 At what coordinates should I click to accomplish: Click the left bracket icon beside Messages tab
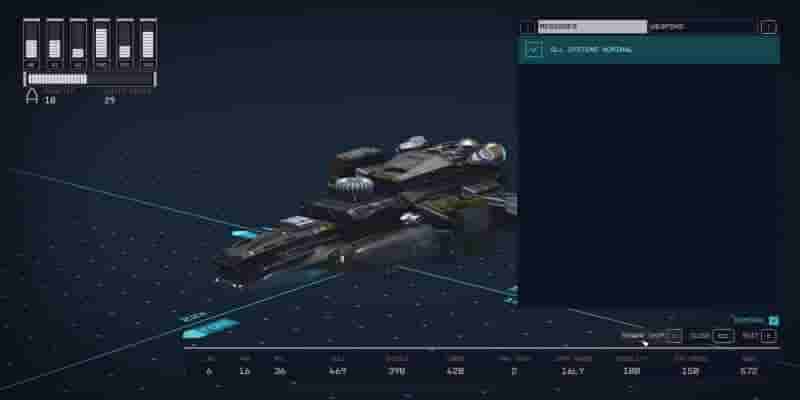(x=529, y=27)
